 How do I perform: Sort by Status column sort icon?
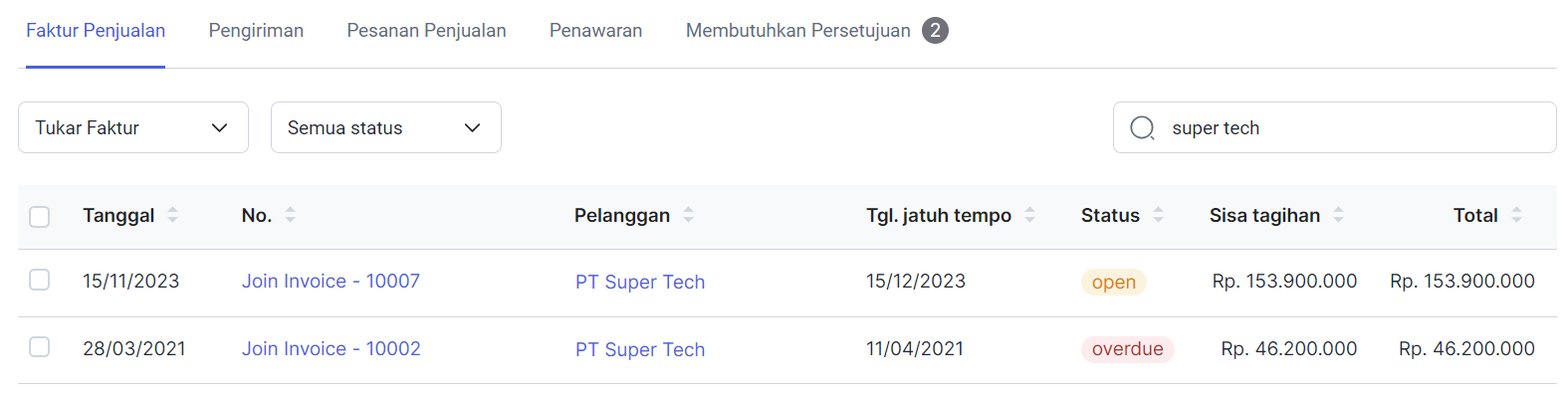[1158, 215]
